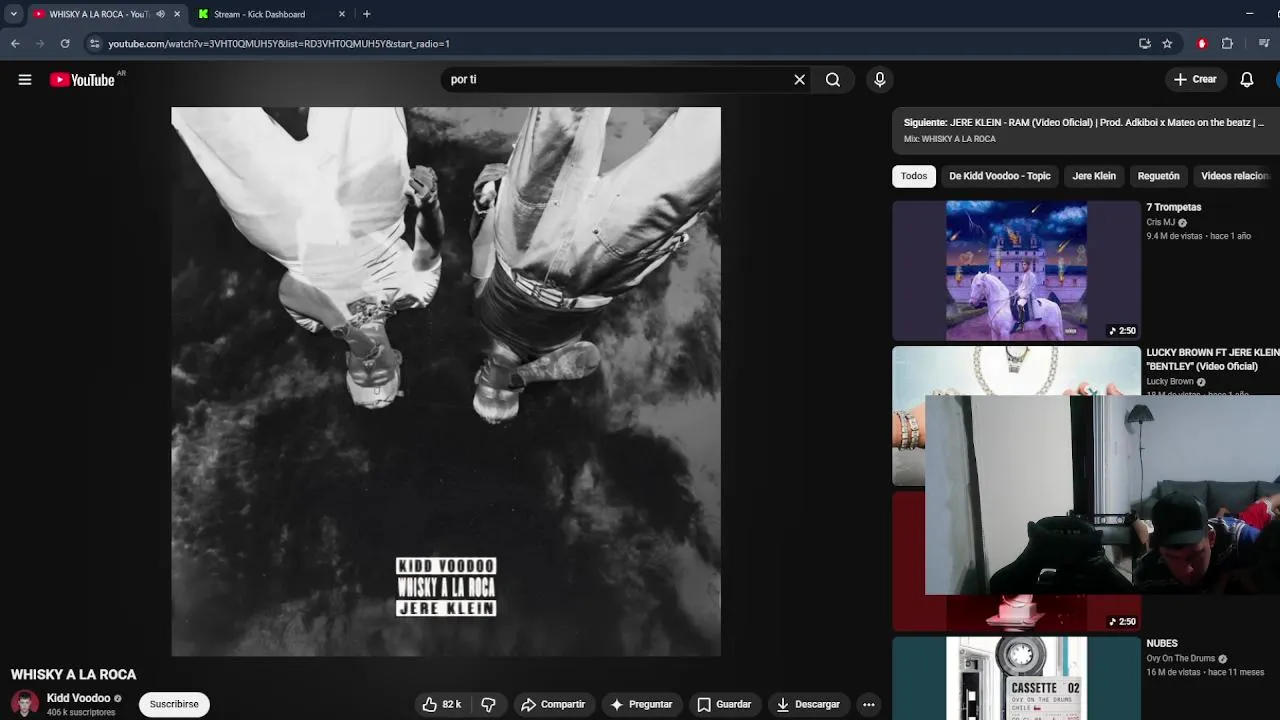This screenshot has width=1280, height=720.
Task: Click the Preguntar button
Action: 641,705
